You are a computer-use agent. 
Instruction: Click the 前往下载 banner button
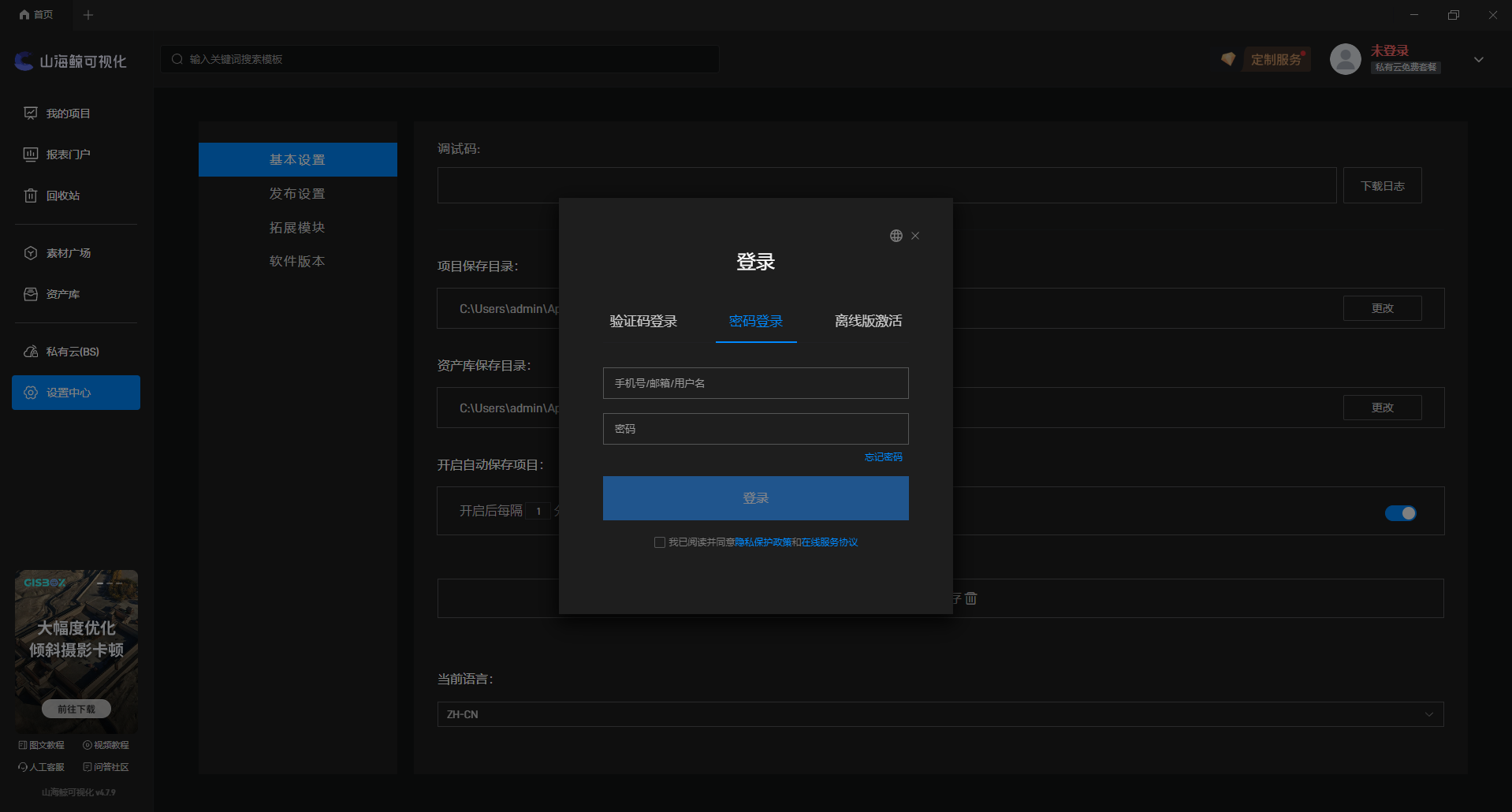click(76, 710)
